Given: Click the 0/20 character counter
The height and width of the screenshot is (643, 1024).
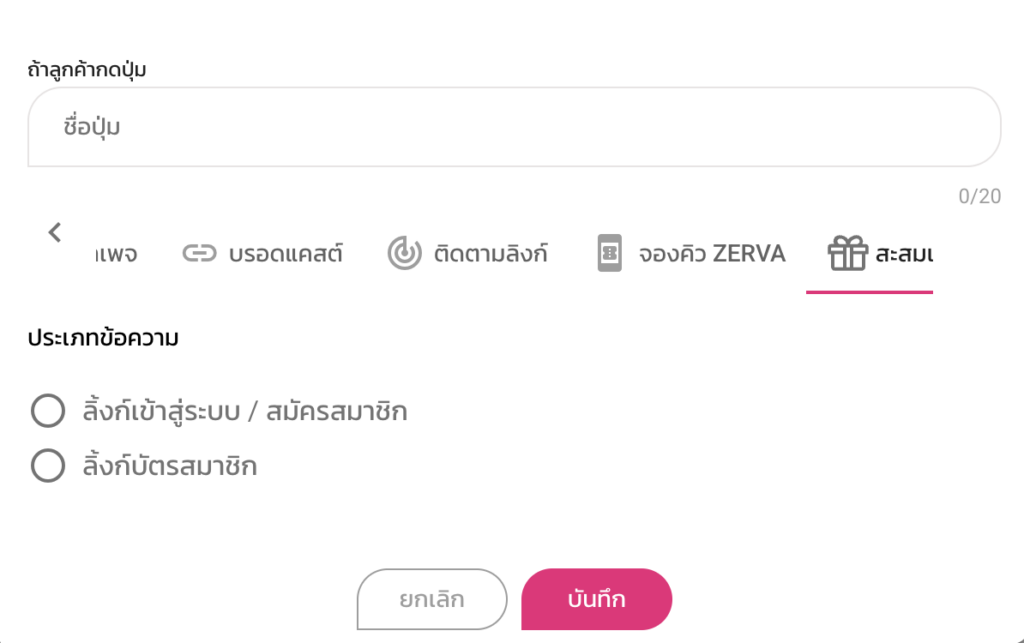Looking at the screenshot, I should tap(979, 196).
